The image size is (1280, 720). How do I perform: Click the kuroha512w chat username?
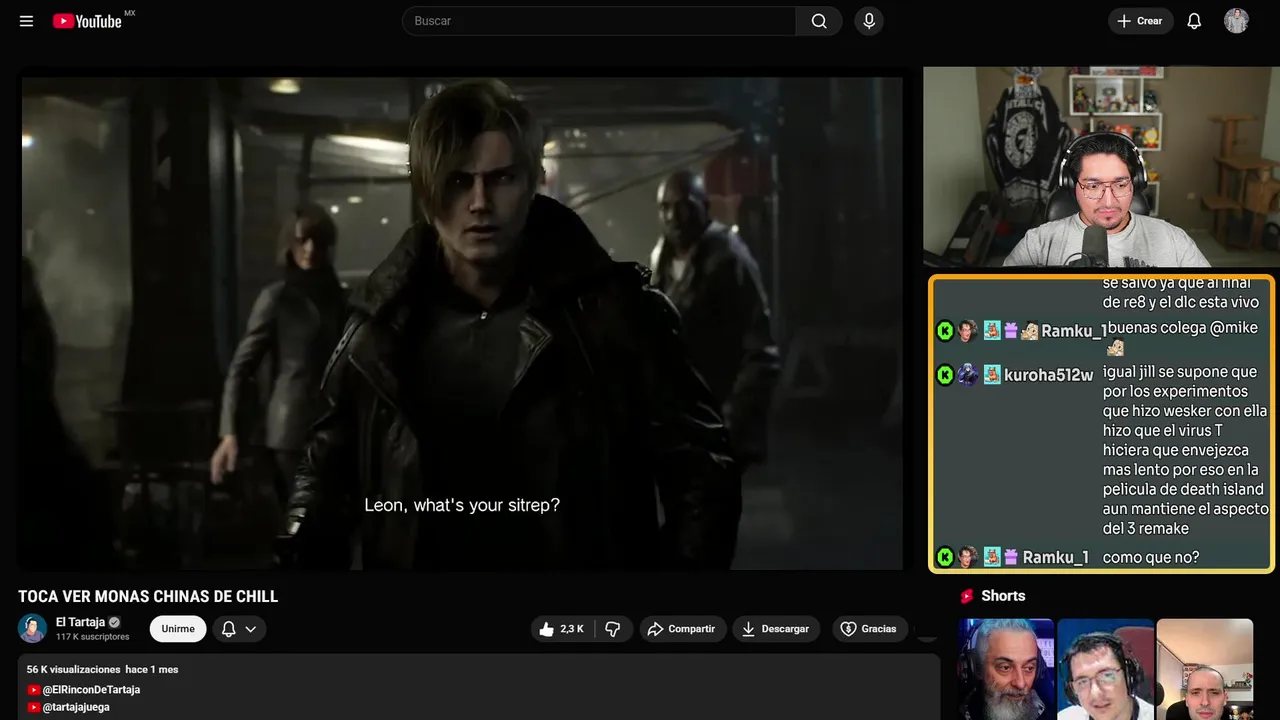(1049, 375)
